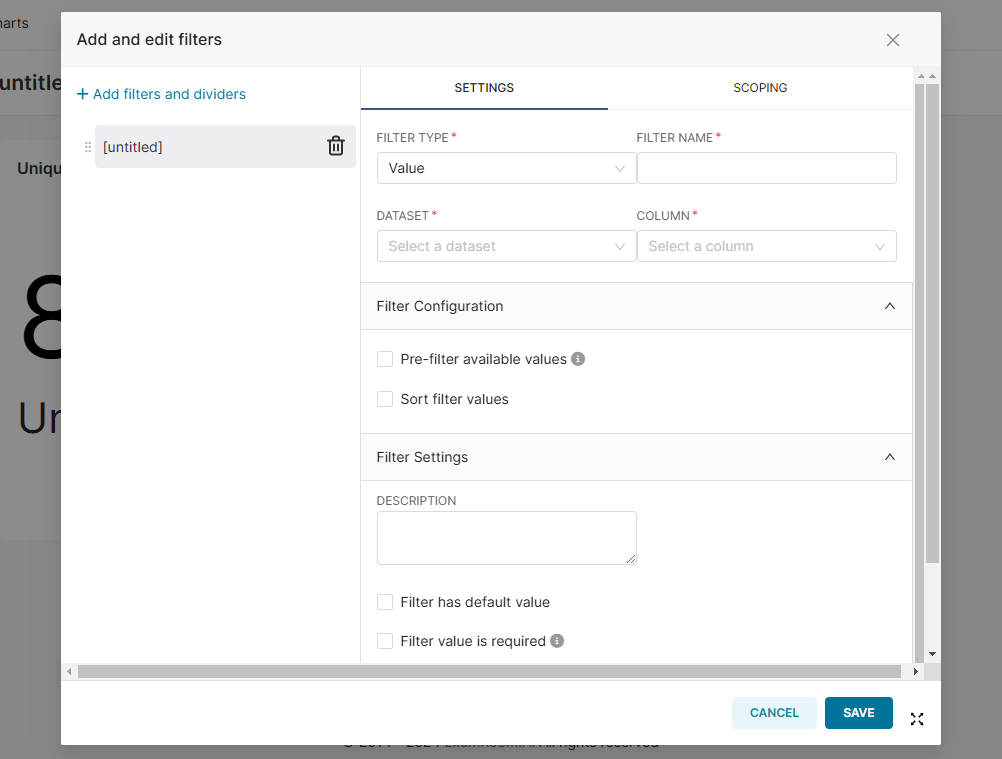The width and height of the screenshot is (1002, 759).
Task: Close the Add and edit filters dialog
Action: 893,40
